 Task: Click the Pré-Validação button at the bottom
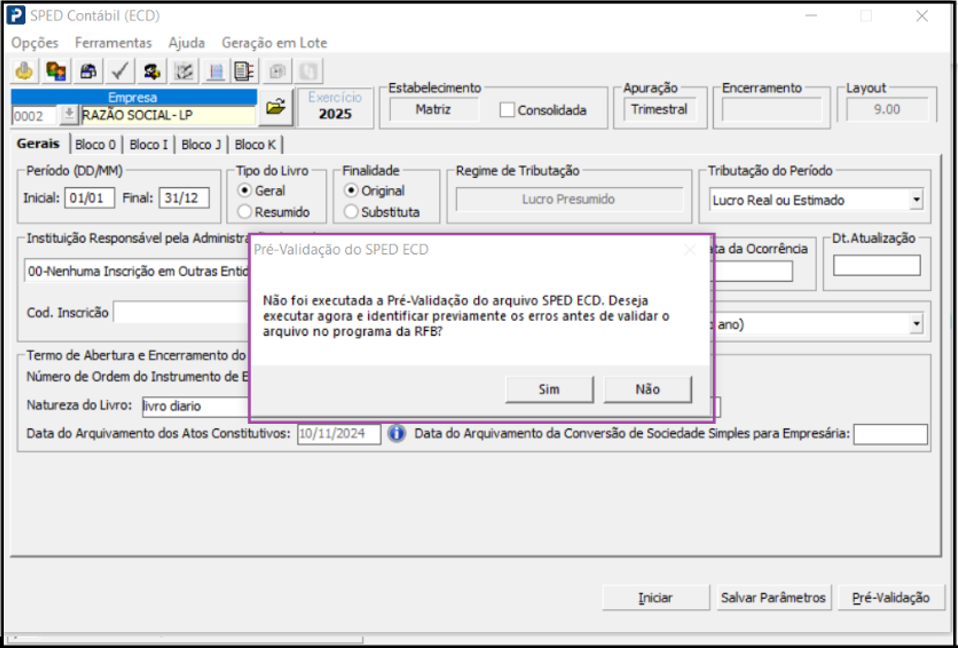[891, 598]
